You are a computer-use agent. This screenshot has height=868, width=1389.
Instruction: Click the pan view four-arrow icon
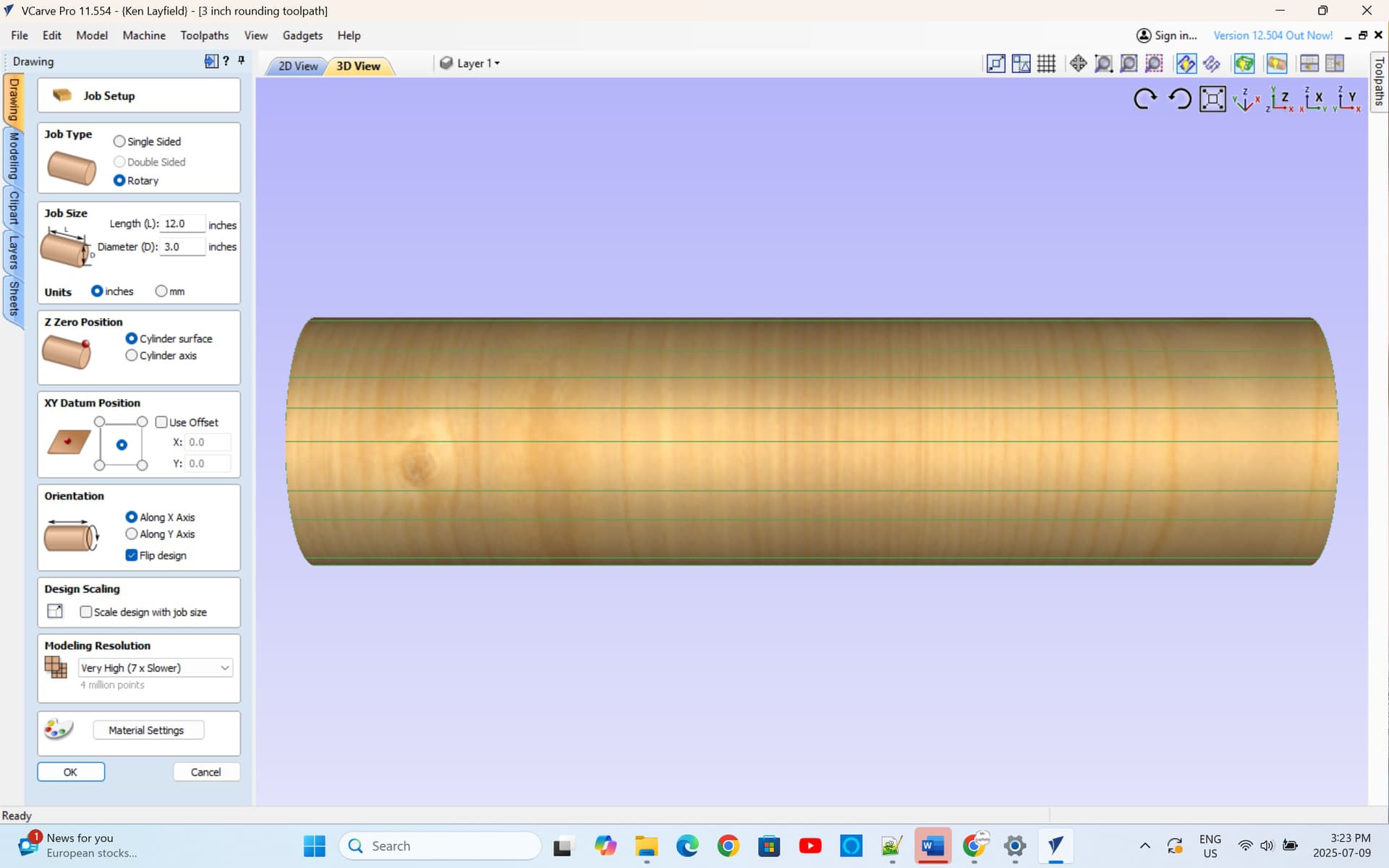click(1078, 64)
